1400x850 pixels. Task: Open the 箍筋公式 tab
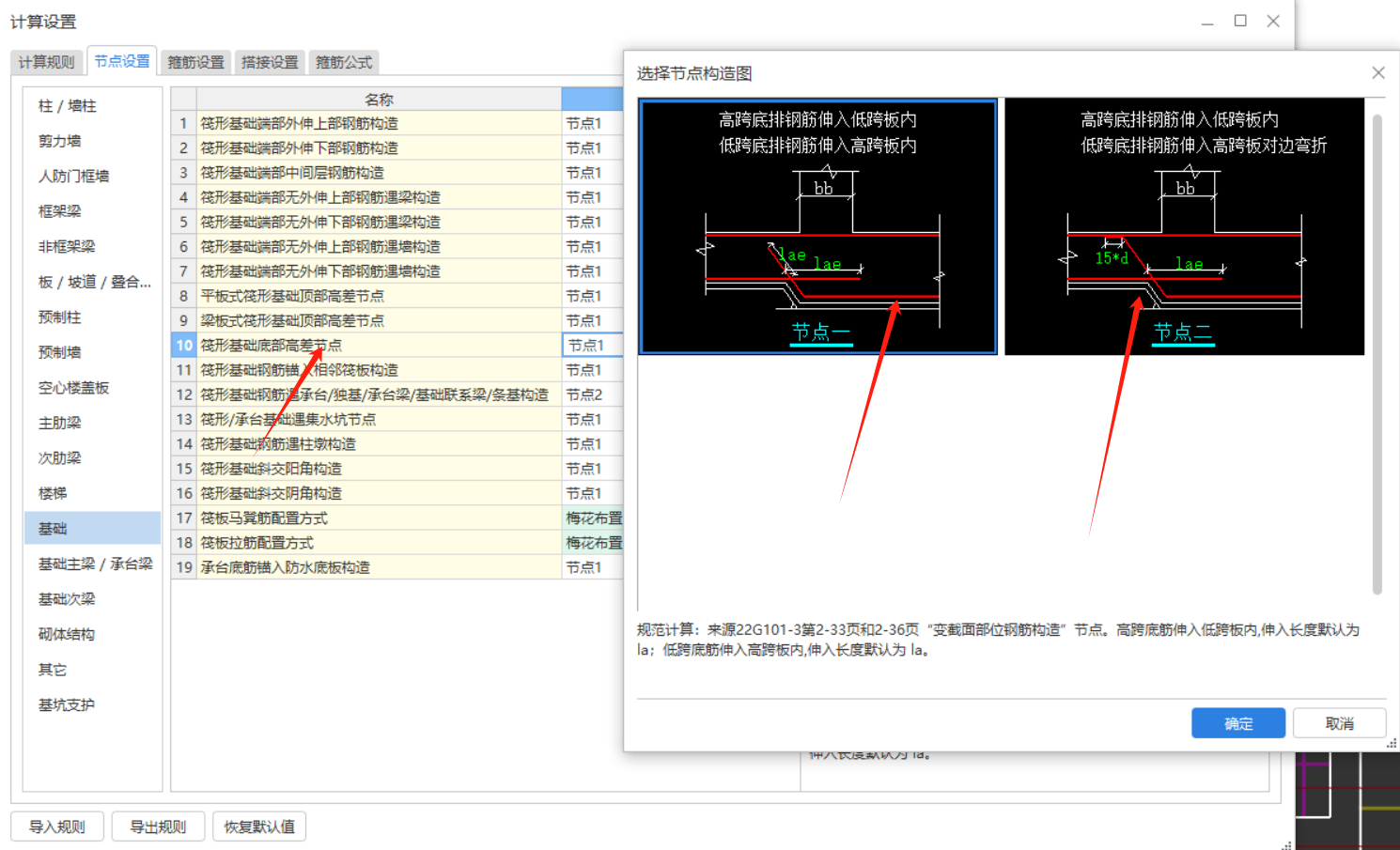coord(344,62)
